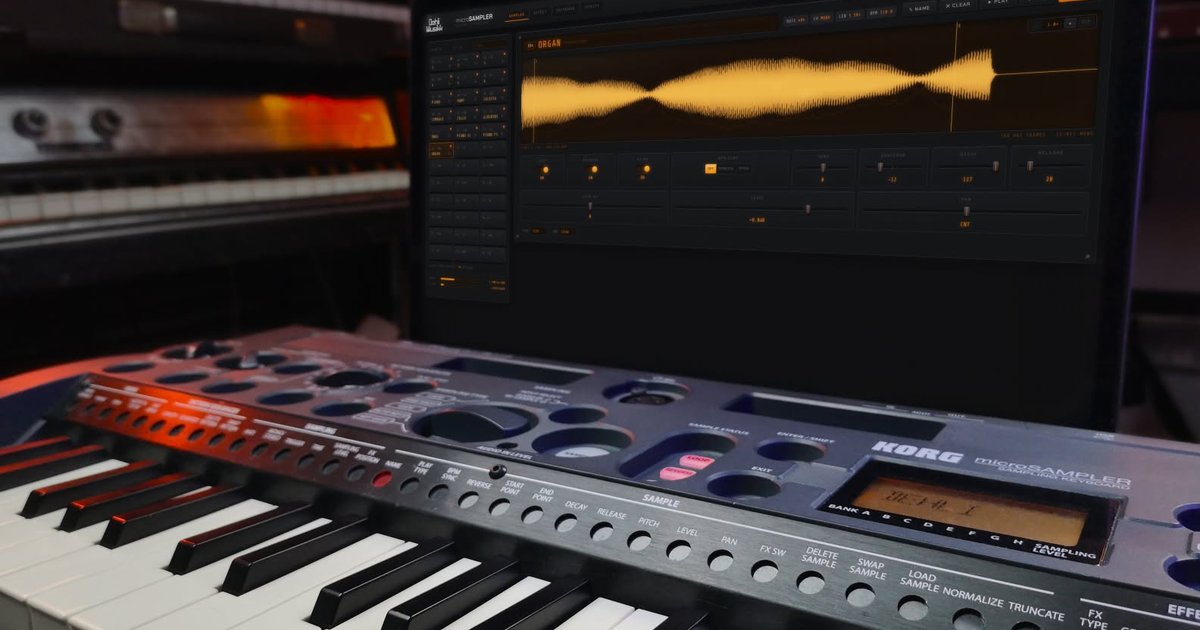
Task: Open the SAMPLES tab
Action: (x=516, y=16)
